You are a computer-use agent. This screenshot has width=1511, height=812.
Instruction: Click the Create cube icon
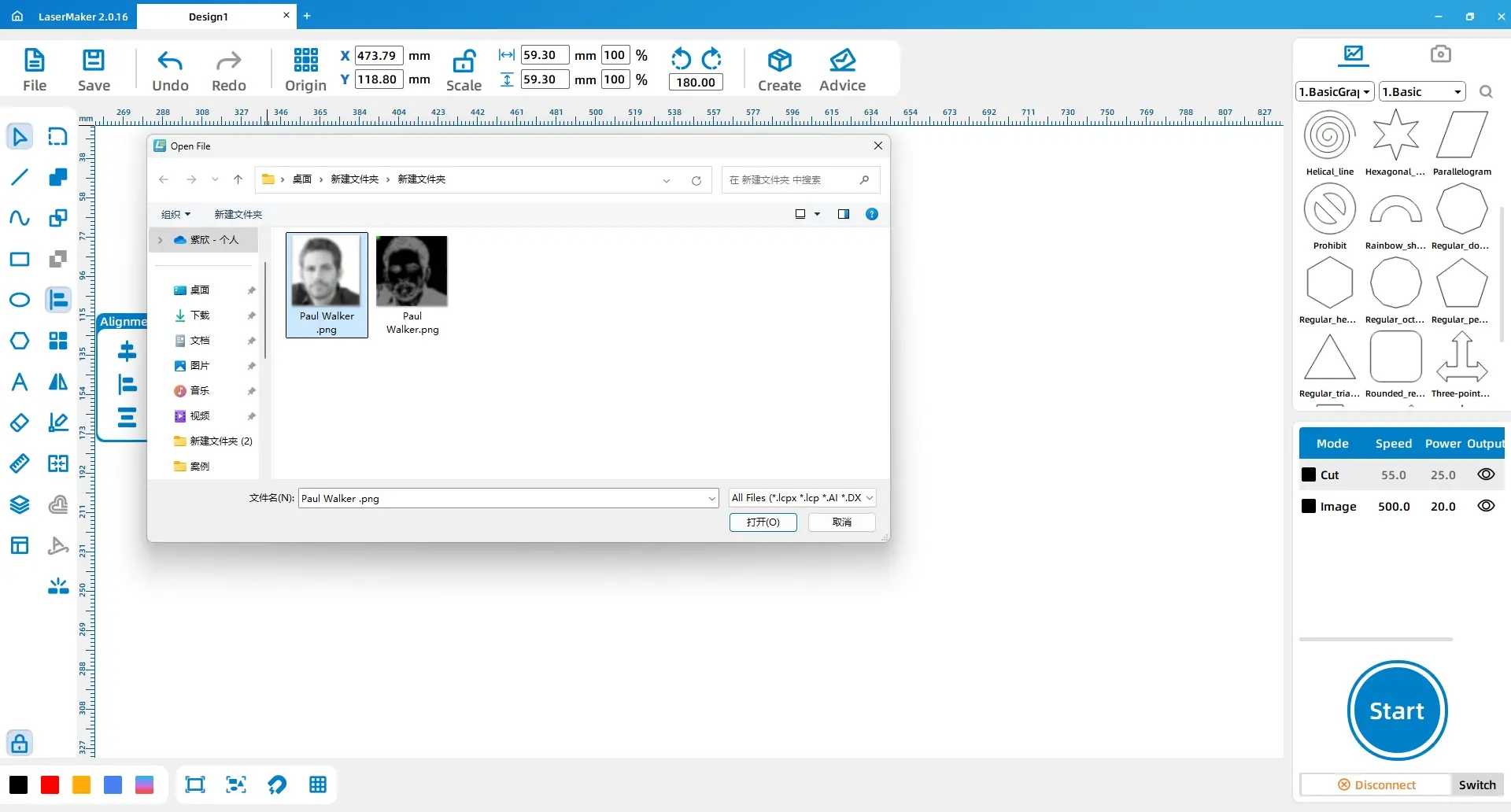click(779, 69)
